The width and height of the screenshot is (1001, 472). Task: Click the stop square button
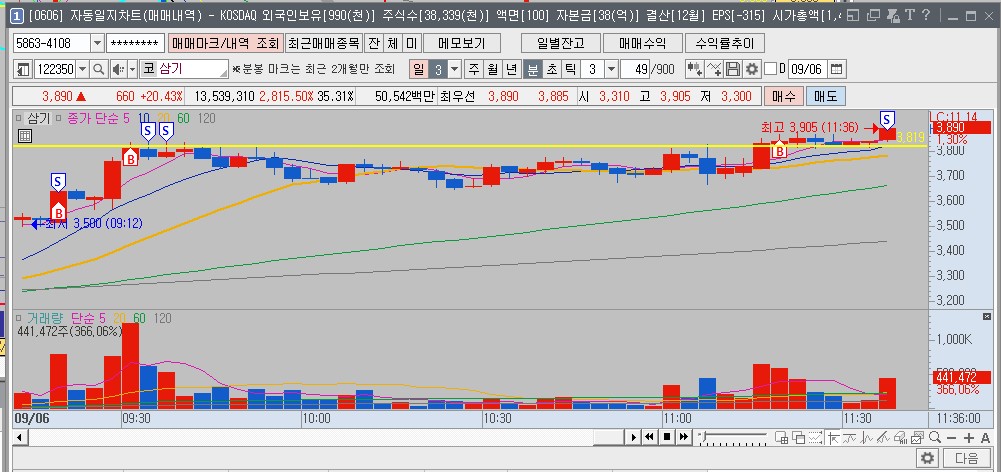click(666, 437)
